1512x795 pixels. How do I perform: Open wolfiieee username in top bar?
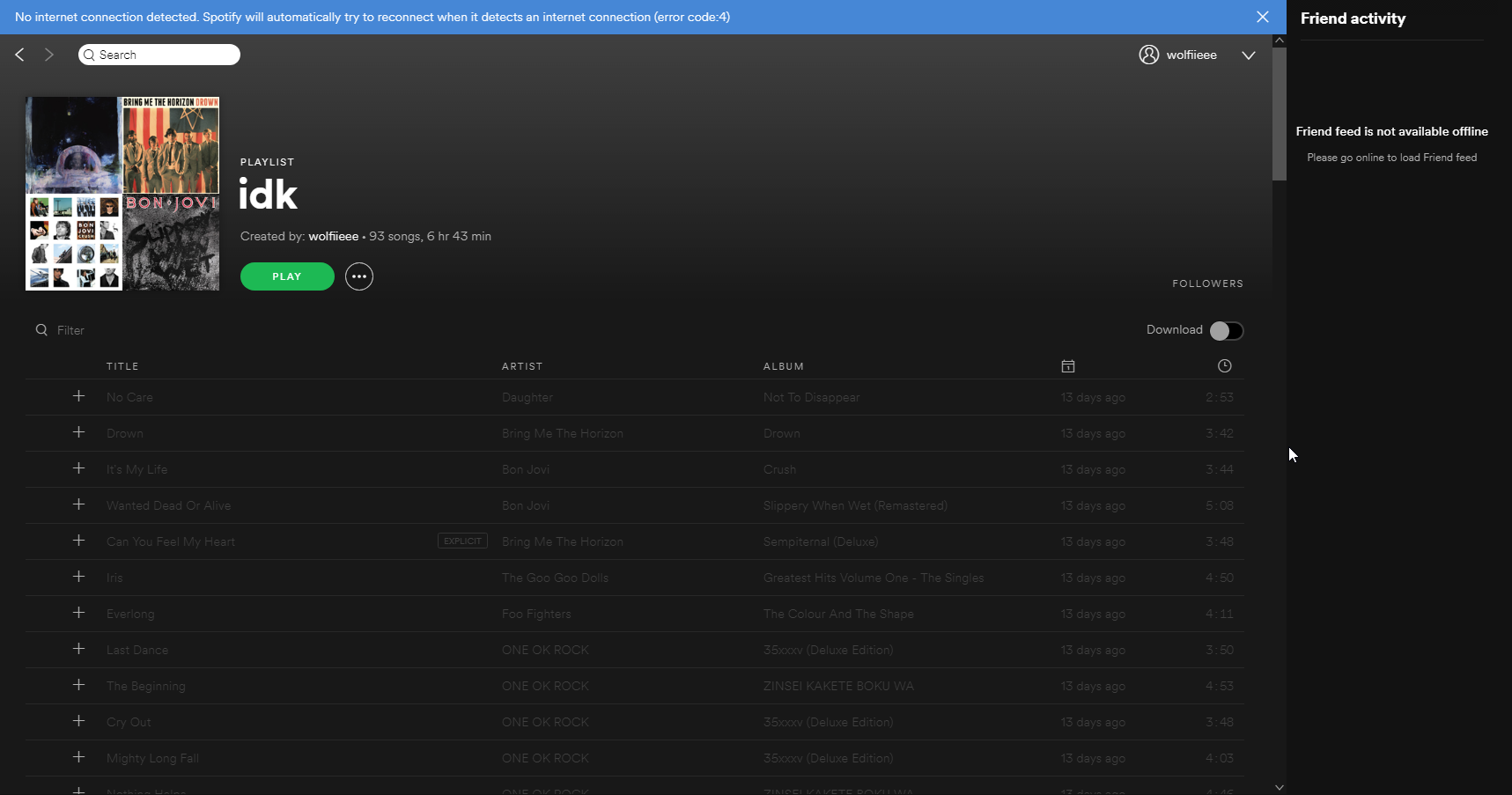(1191, 55)
